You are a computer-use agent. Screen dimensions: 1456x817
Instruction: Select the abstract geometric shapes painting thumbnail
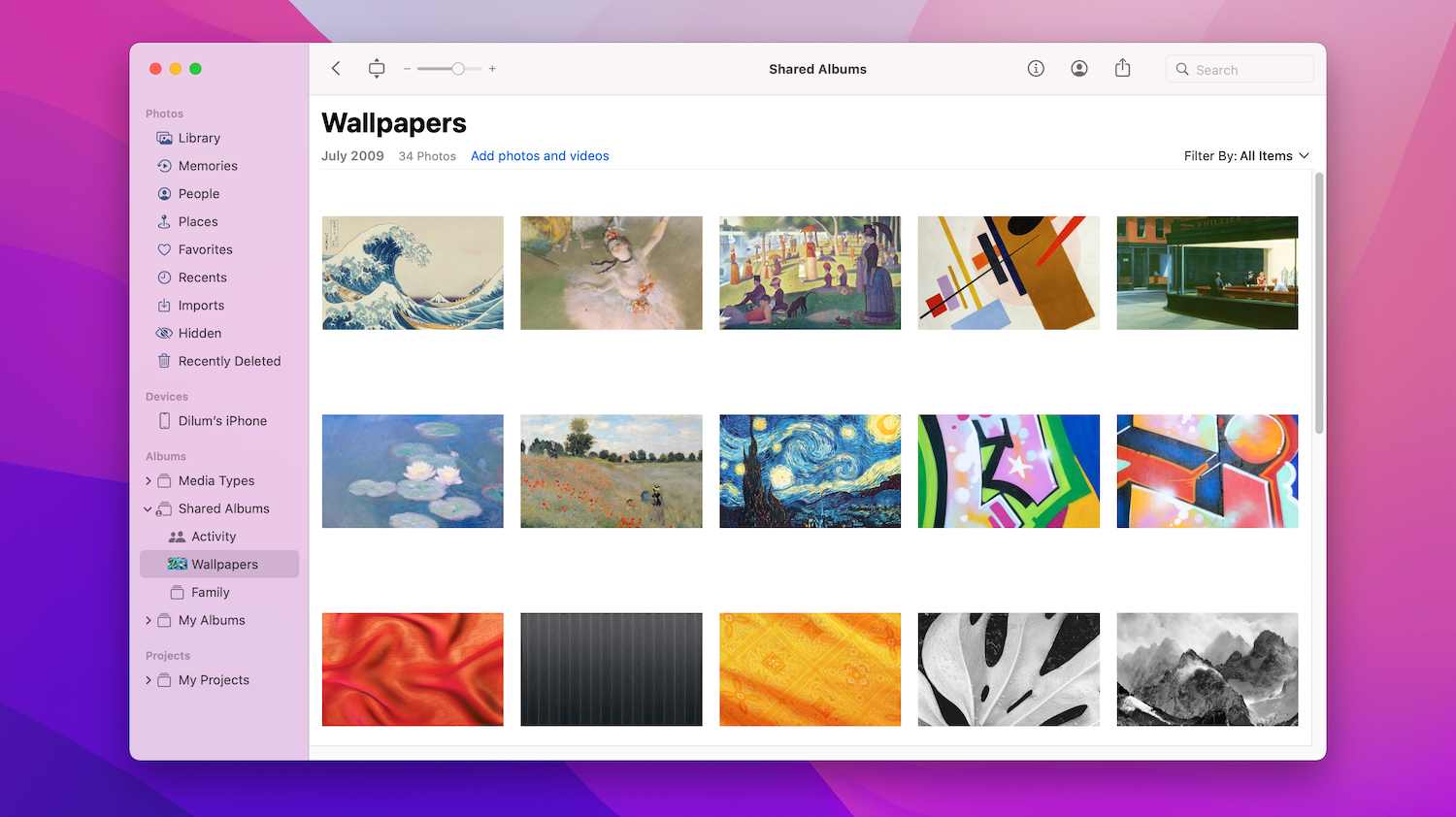(1009, 273)
